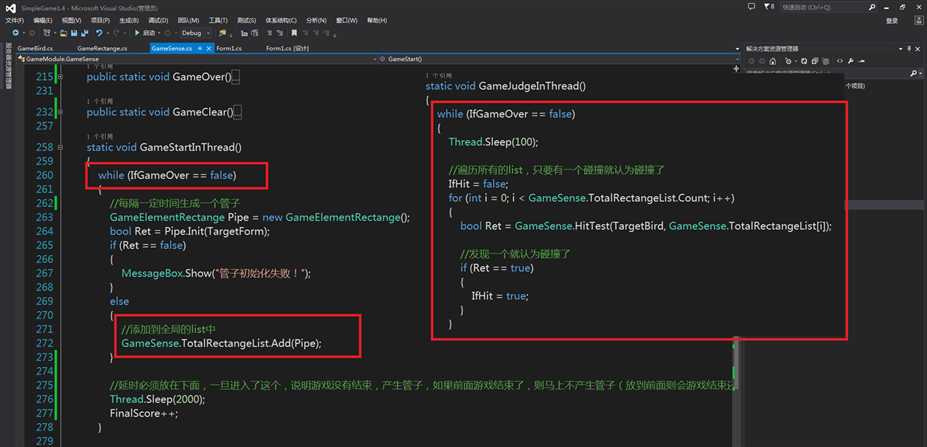The height and width of the screenshot is (447, 927).
Task: Expand collapsed GameClear() method at line 232
Action: (60, 112)
